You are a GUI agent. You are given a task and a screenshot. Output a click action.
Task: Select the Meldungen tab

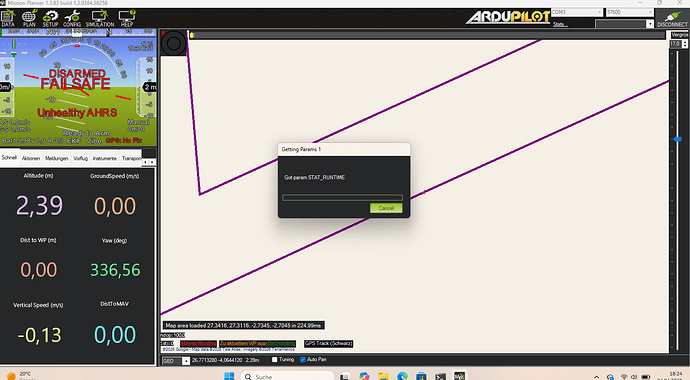(x=57, y=158)
